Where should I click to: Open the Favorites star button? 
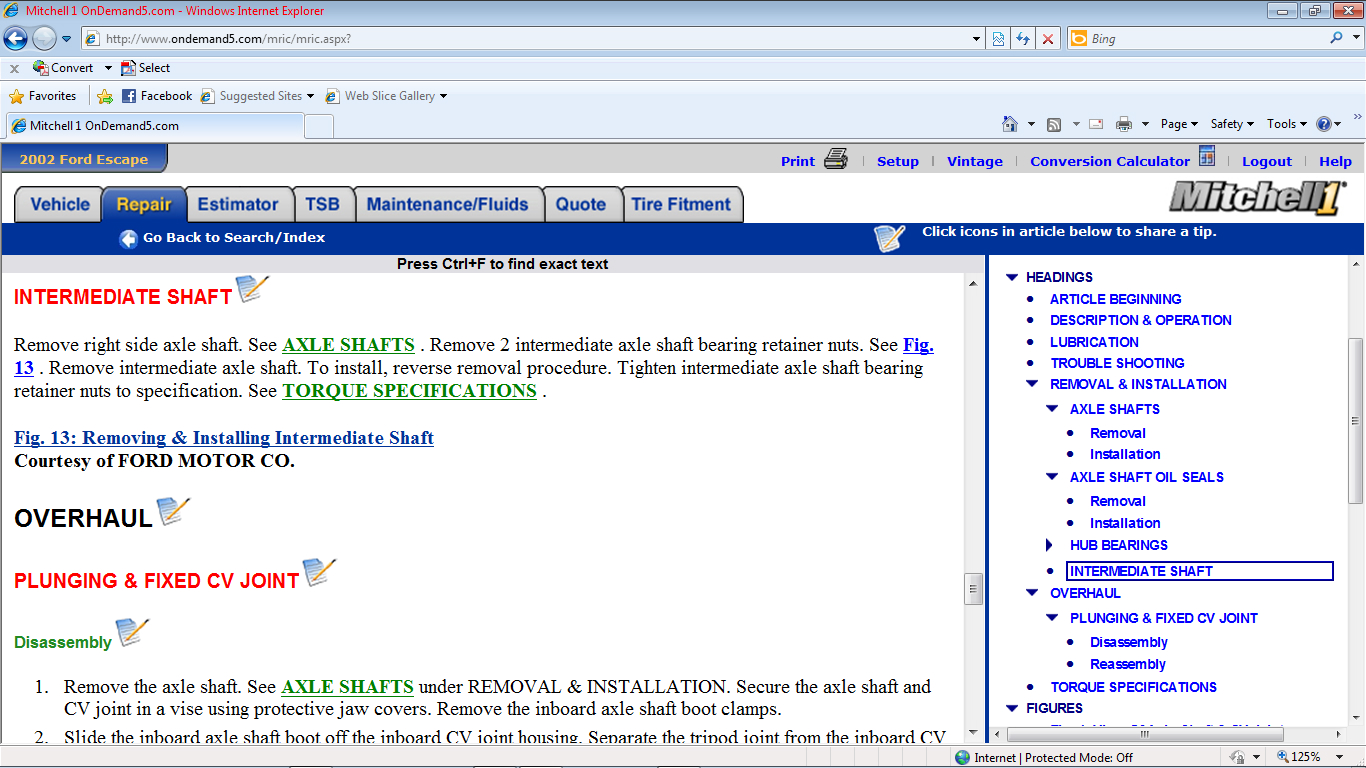[43, 96]
